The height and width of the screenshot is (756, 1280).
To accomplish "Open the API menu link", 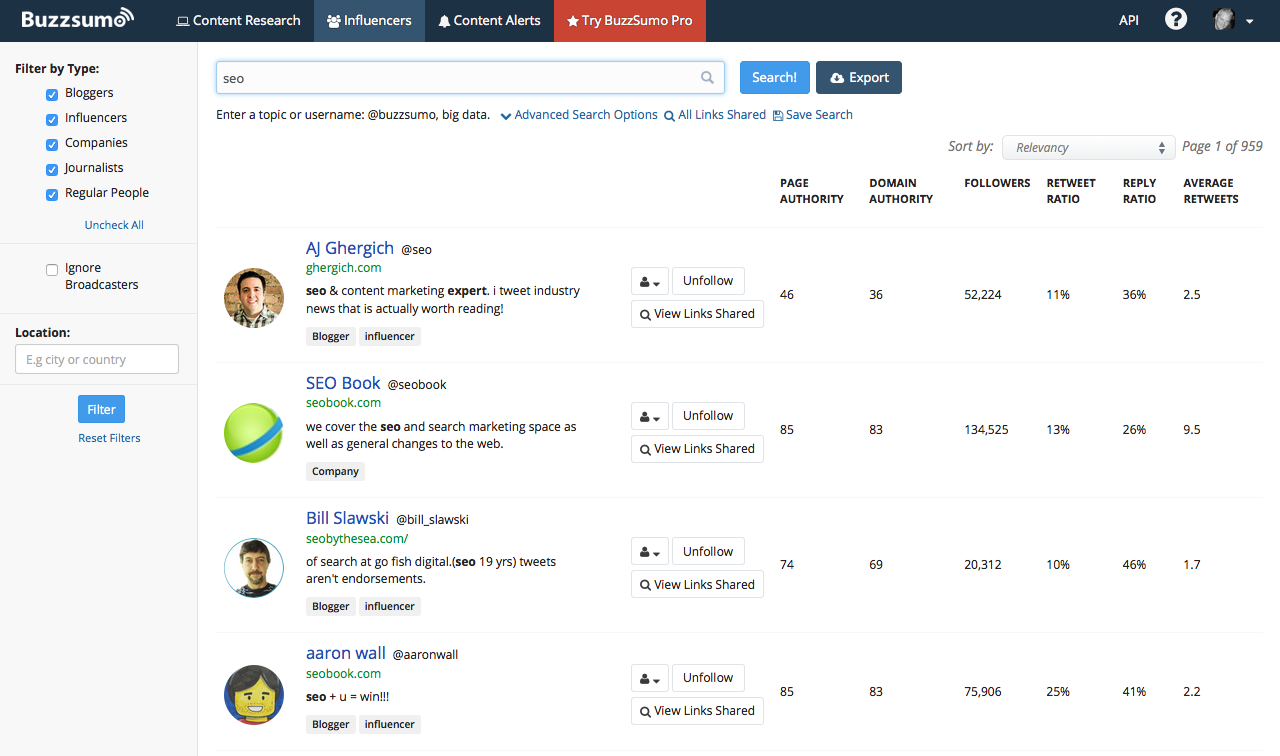I will point(1129,20).
